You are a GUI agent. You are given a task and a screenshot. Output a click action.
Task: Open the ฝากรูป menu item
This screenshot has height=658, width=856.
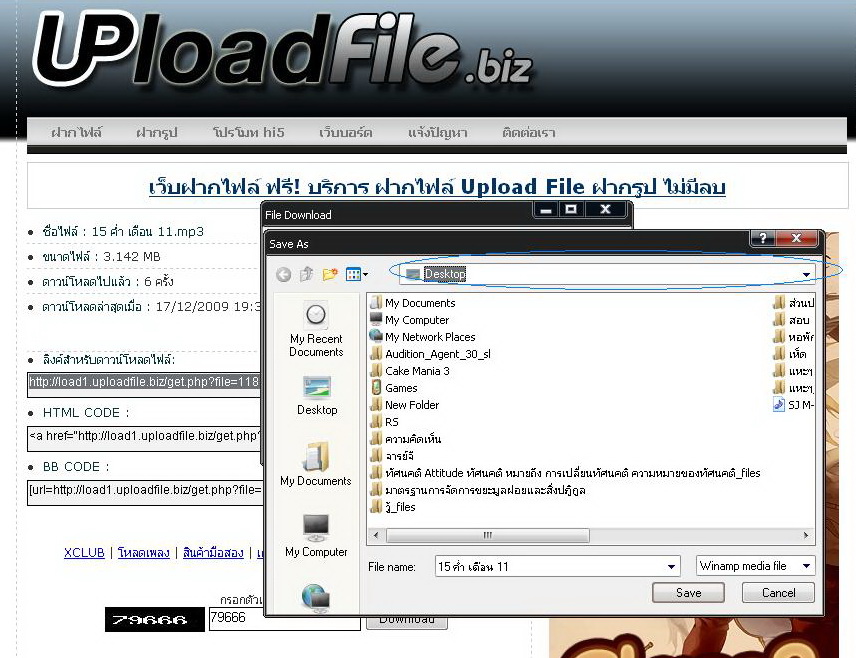click(157, 132)
